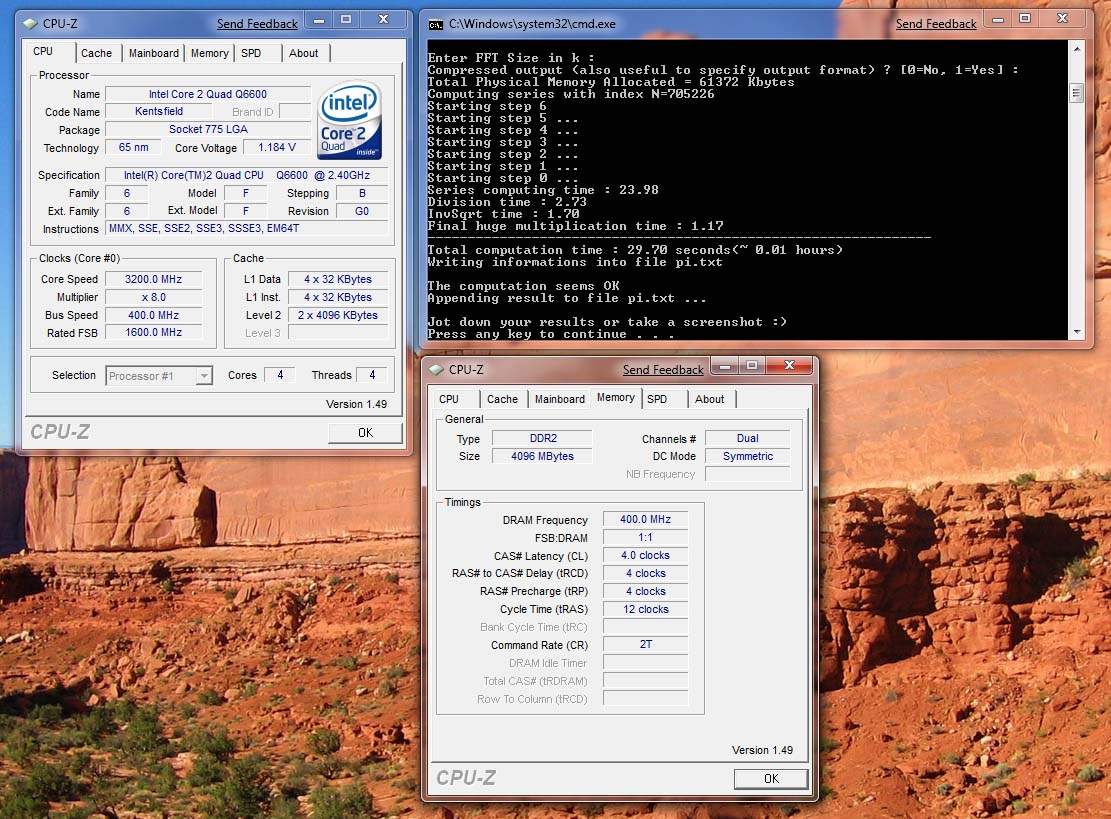
Task: Click the cmd console scroll down arrow
Action: pos(1076,332)
